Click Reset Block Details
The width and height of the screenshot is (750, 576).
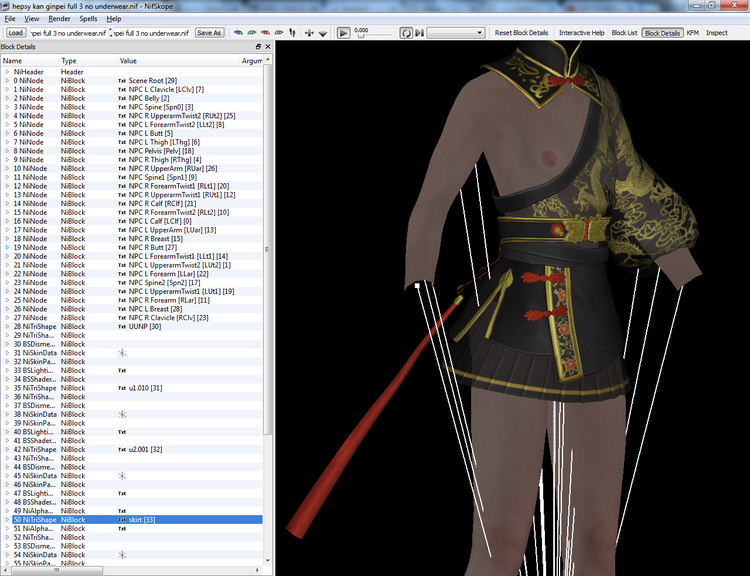click(x=521, y=33)
